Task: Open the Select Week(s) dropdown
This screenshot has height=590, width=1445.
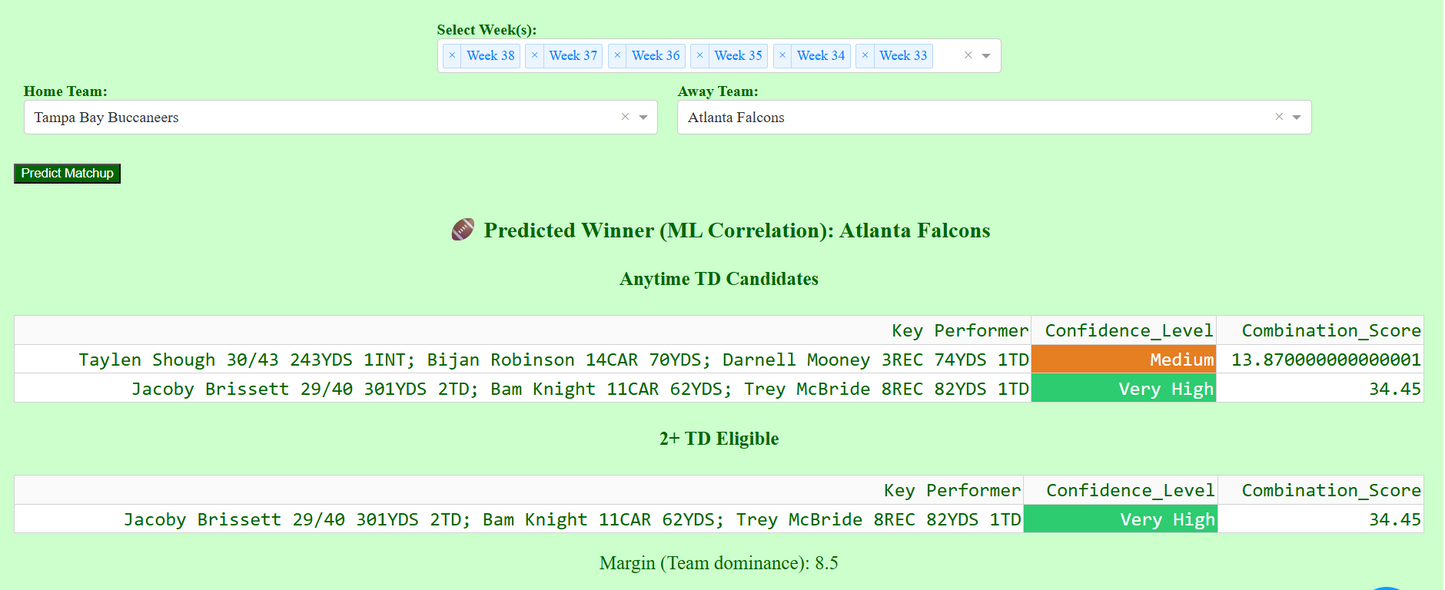Action: pyautogui.click(x=985, y=55)
